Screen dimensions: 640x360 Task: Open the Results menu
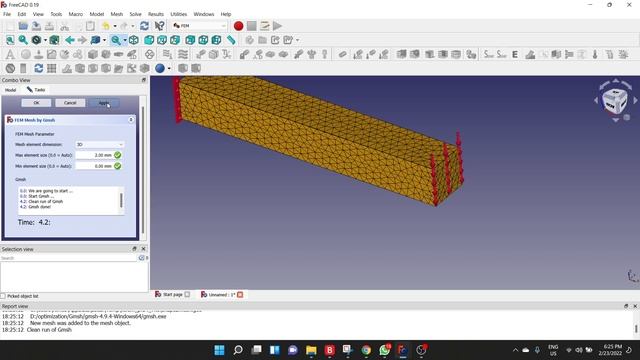(156, 14)
